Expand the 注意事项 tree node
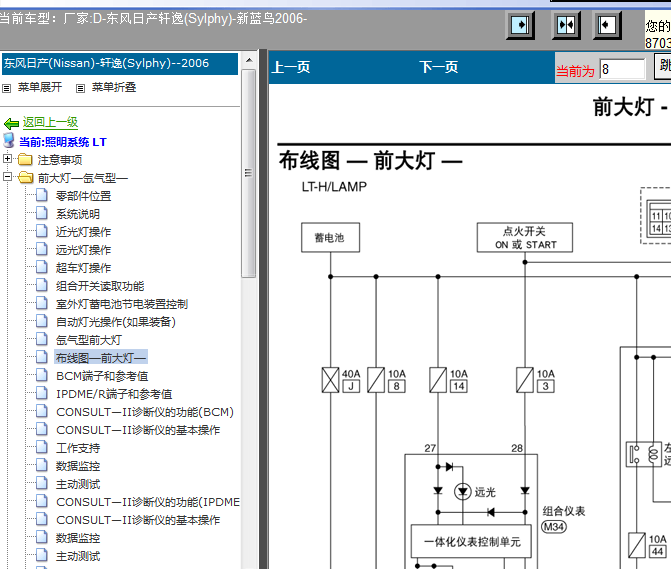Screen dimensions: 671x569 (7, 159)
